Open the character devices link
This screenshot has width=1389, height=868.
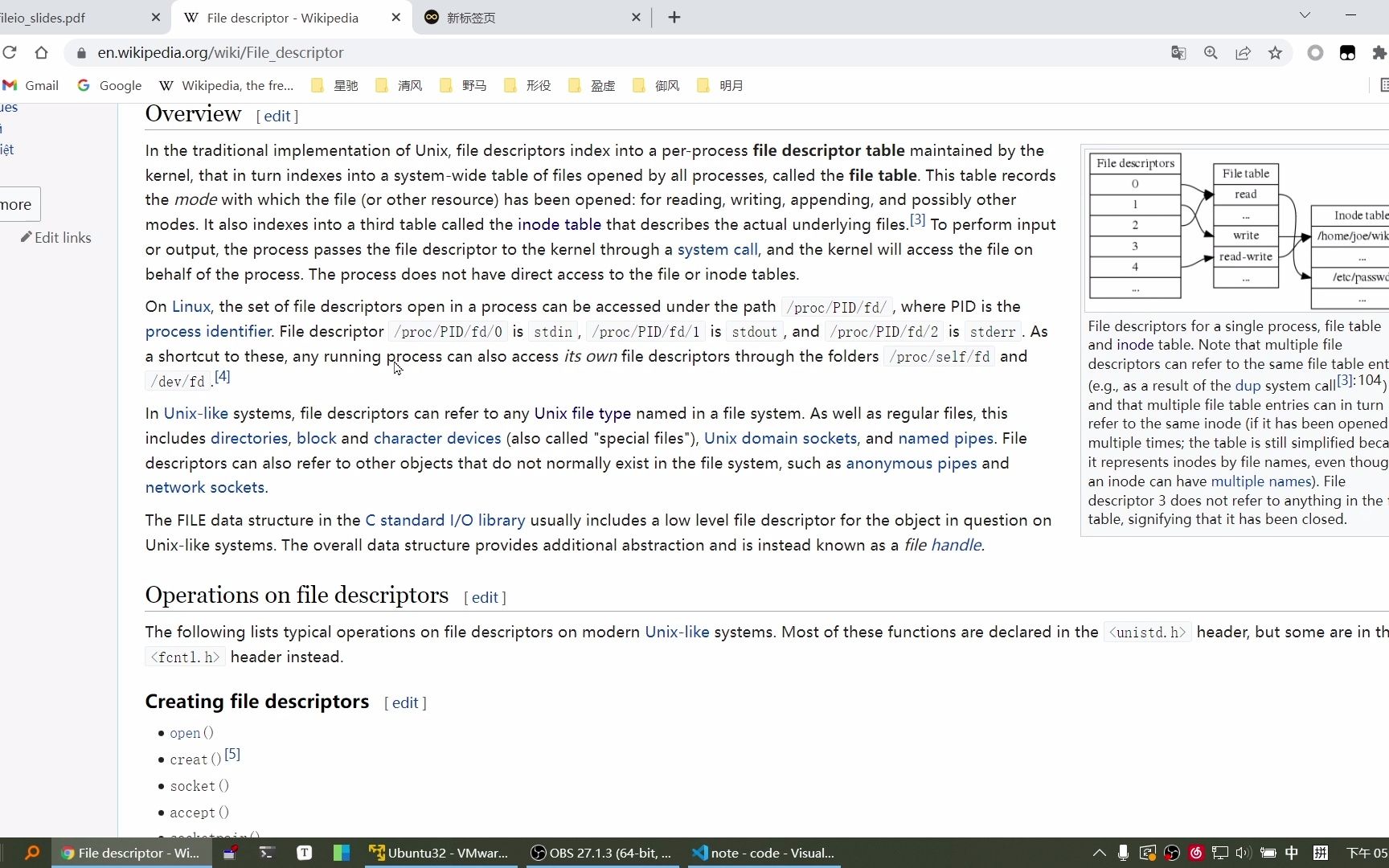point(437,438)
